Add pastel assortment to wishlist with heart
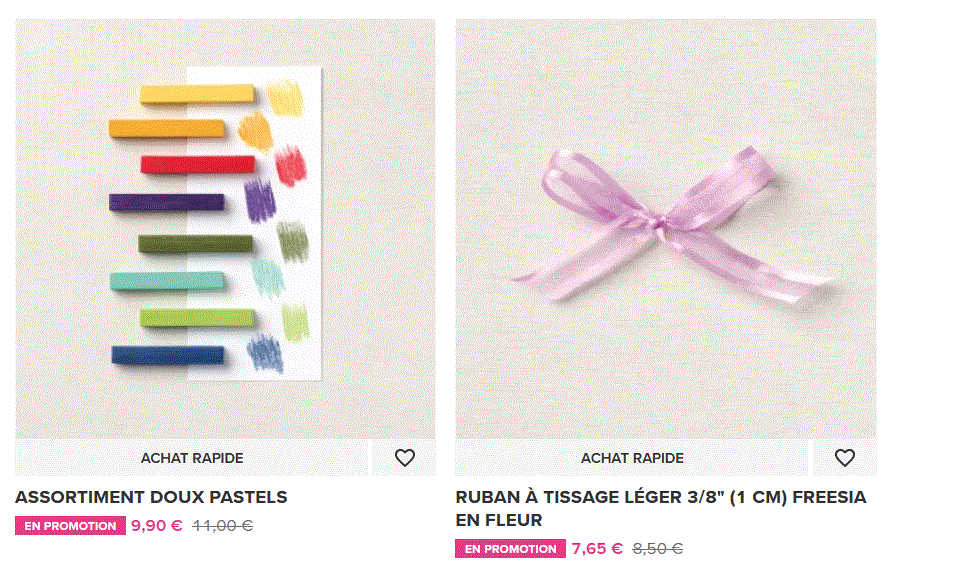957x573 pixels. tap(404, 458)
